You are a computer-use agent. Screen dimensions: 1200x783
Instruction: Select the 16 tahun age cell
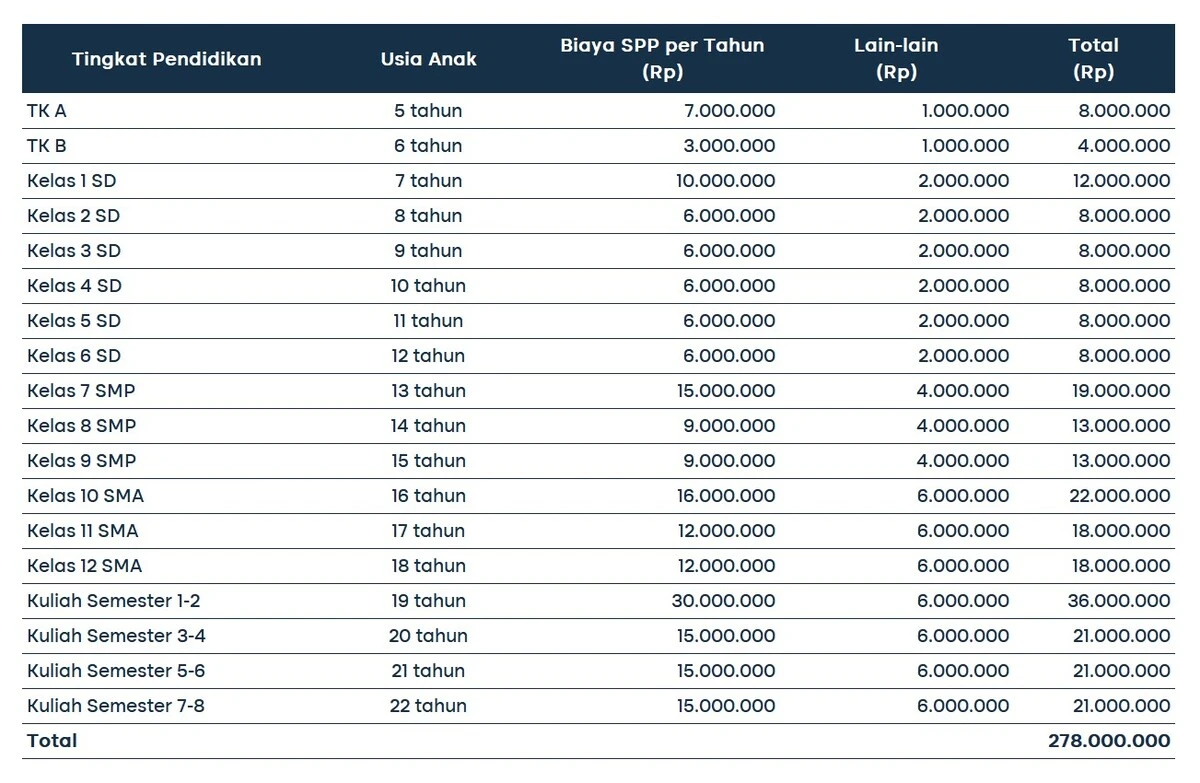[x=428, y=496]
